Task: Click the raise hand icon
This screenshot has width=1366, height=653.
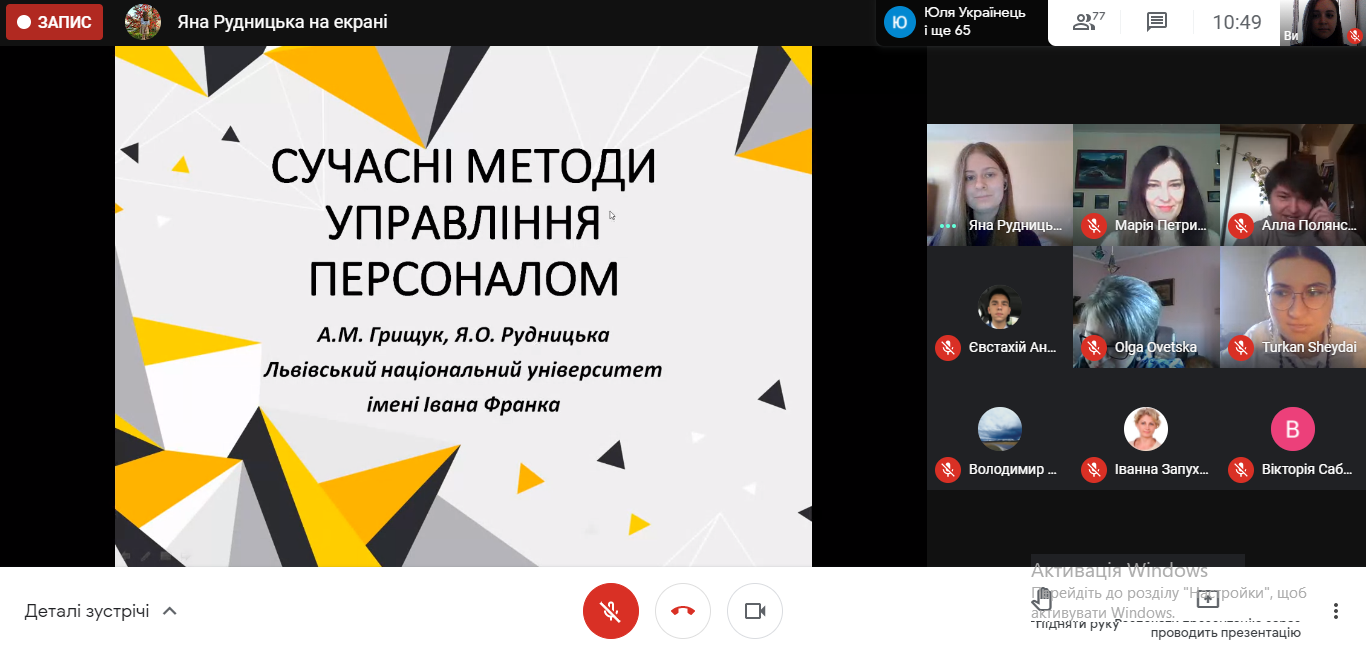Action: tap(1042, 599)
